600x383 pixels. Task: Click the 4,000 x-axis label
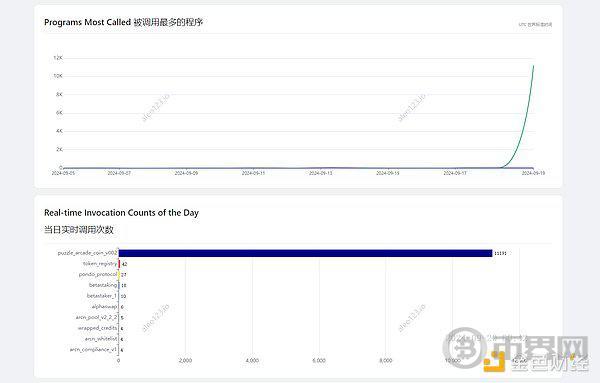pyautogui.click(x=252, y=360)
